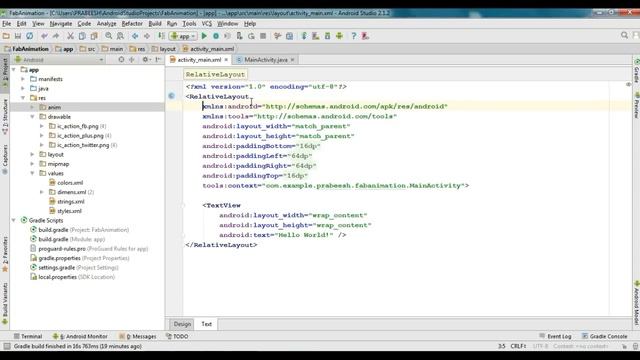Click the Undo toolbar arrow
Screen dimensions: 640x360
point(44,36)
